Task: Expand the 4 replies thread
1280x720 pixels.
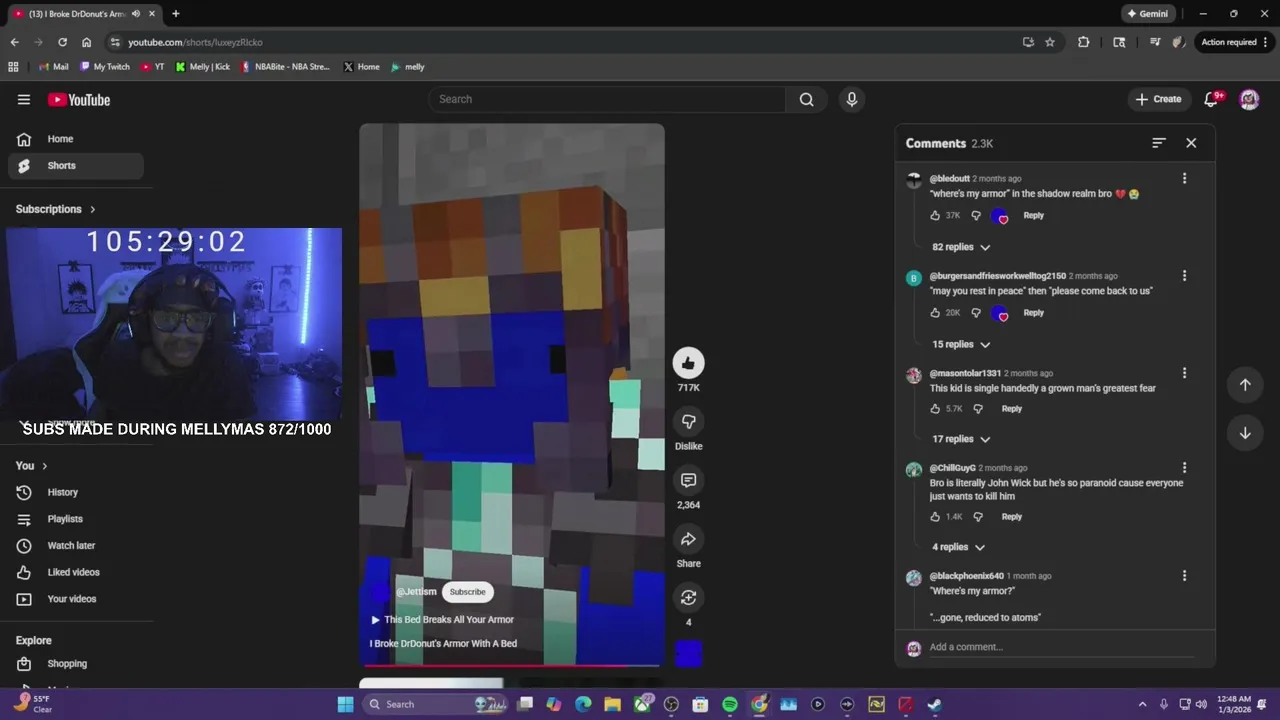Action: click(x=958, y=547)
